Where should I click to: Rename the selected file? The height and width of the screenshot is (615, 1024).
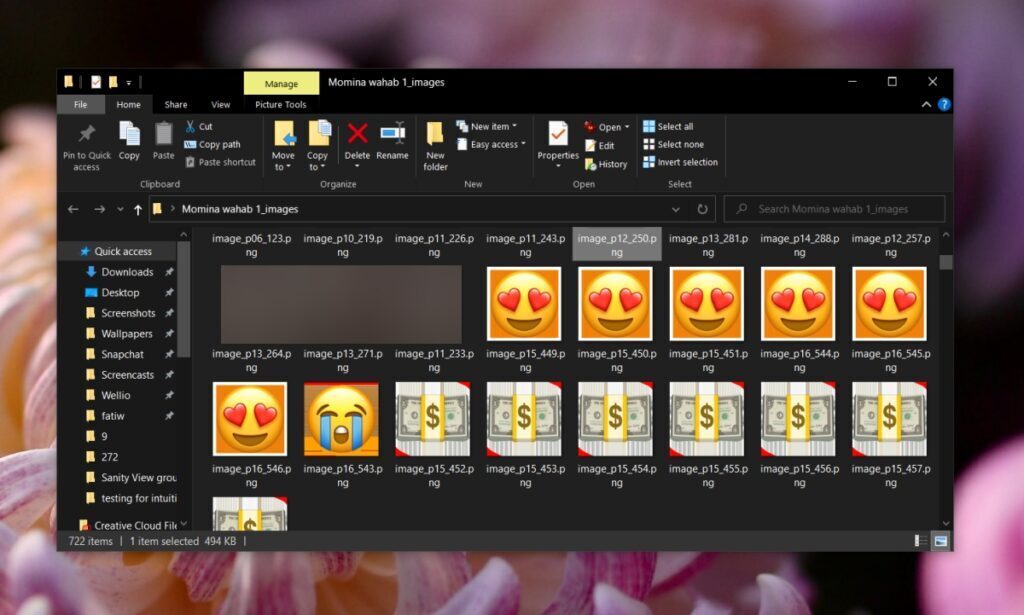pyautogui.click(x=392, y=145)
